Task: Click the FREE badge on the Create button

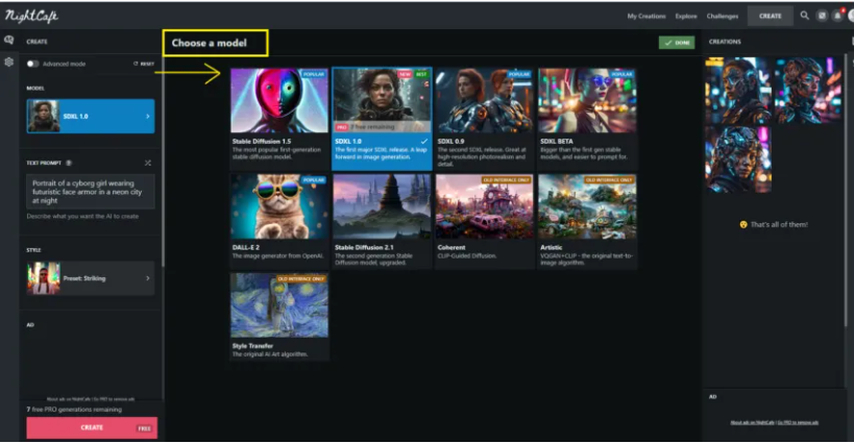Action: coord(144,428)
